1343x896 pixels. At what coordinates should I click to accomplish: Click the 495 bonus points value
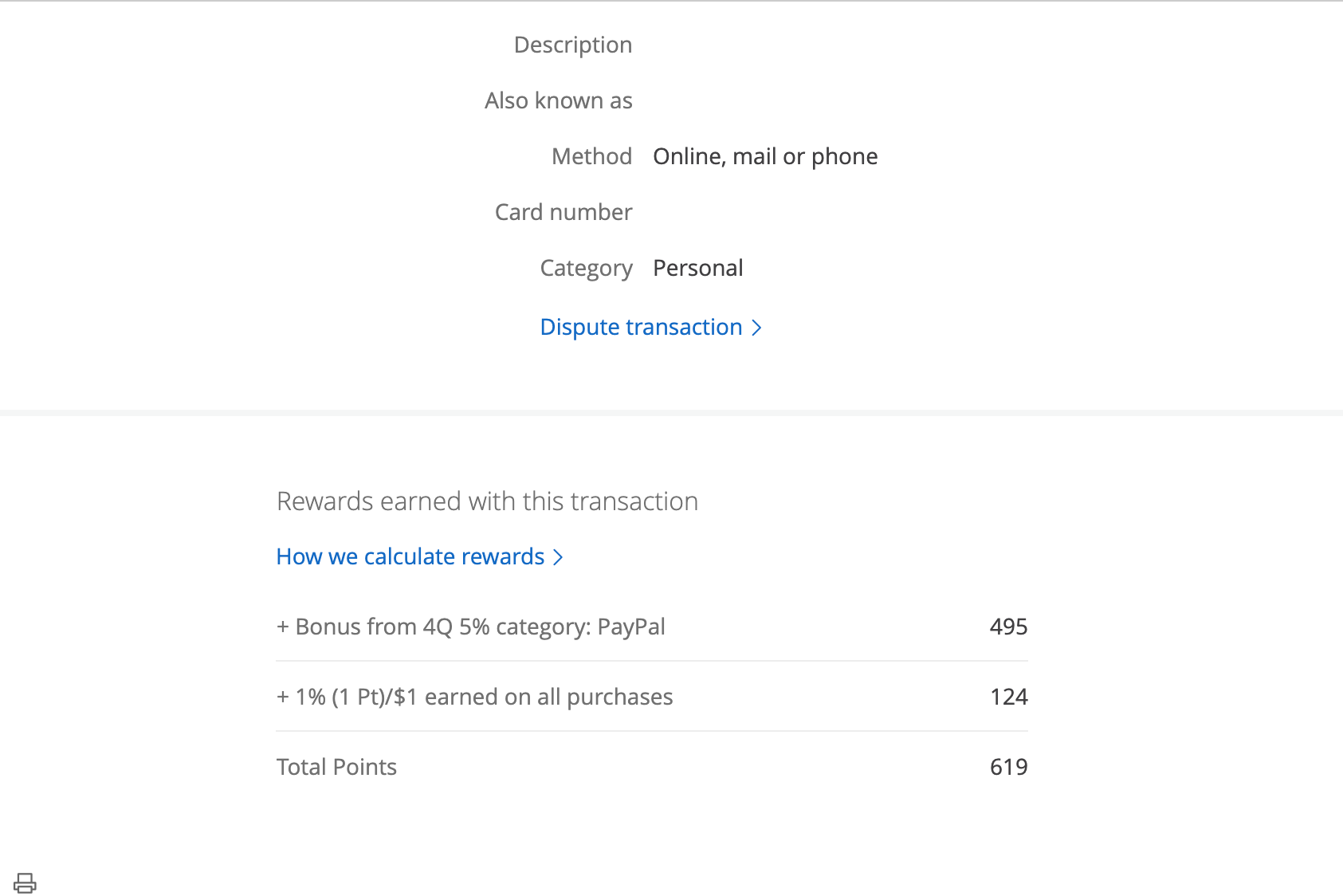(1008, 627)
